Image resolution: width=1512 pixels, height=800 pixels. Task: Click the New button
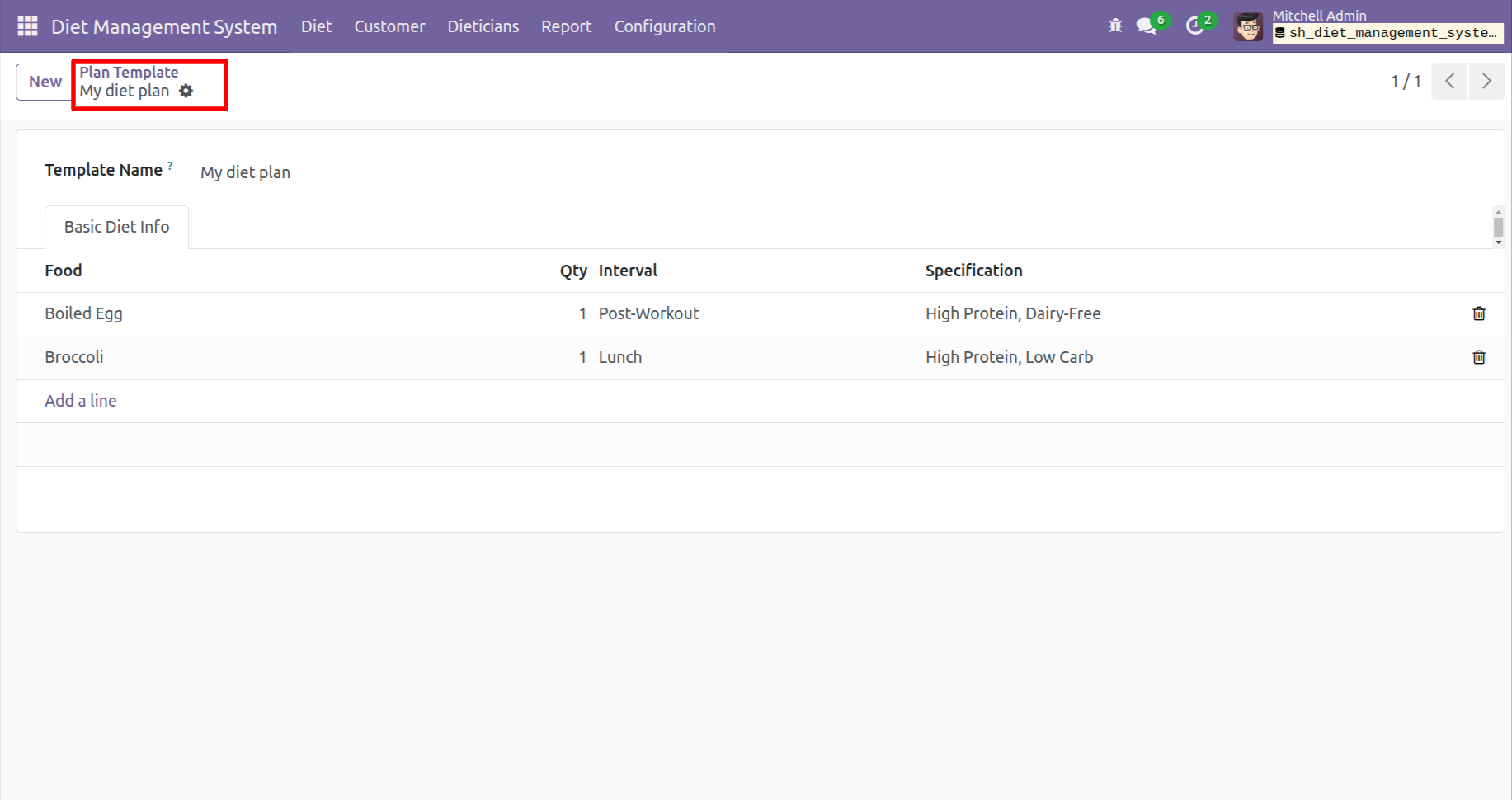(45, 82)
